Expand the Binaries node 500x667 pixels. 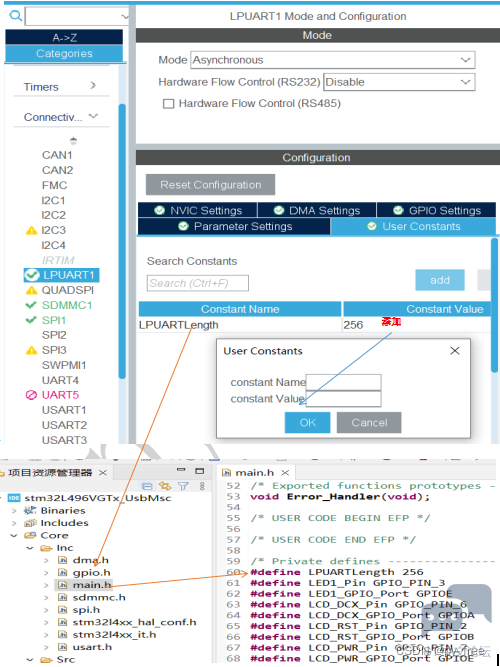14,510
